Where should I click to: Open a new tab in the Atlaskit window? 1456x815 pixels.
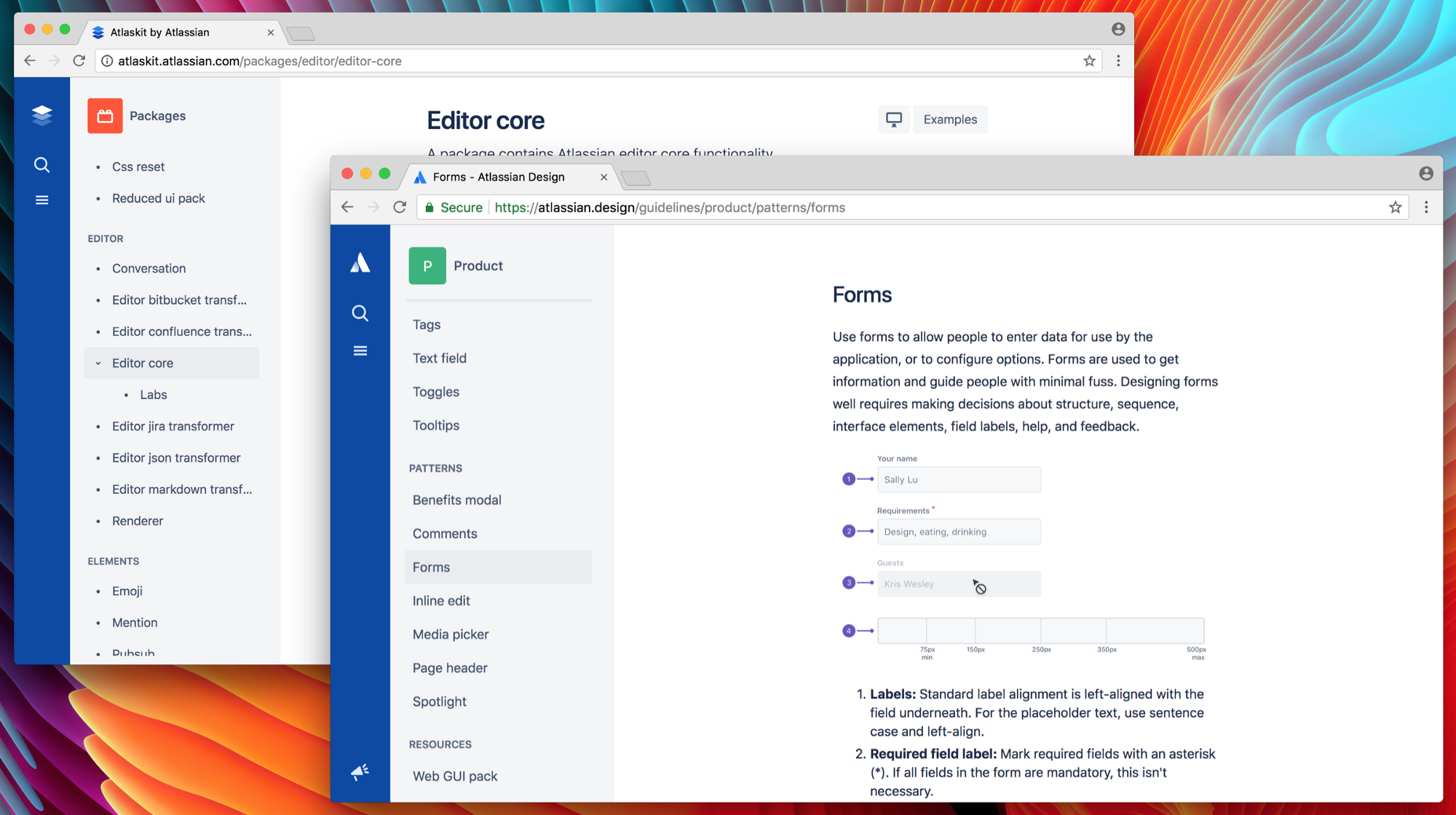point(301,34)
